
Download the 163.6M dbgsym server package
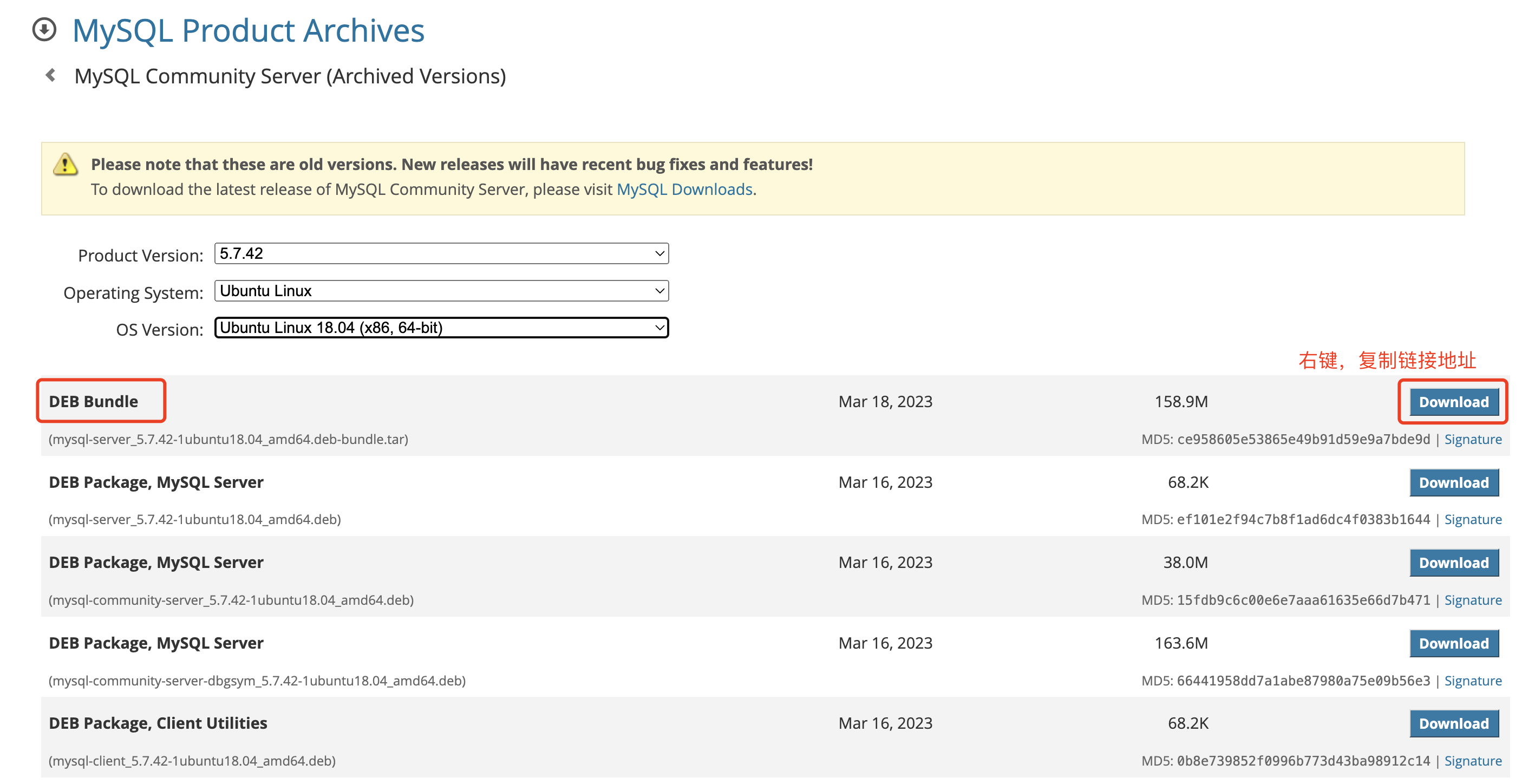click(x=1453, y=643)
